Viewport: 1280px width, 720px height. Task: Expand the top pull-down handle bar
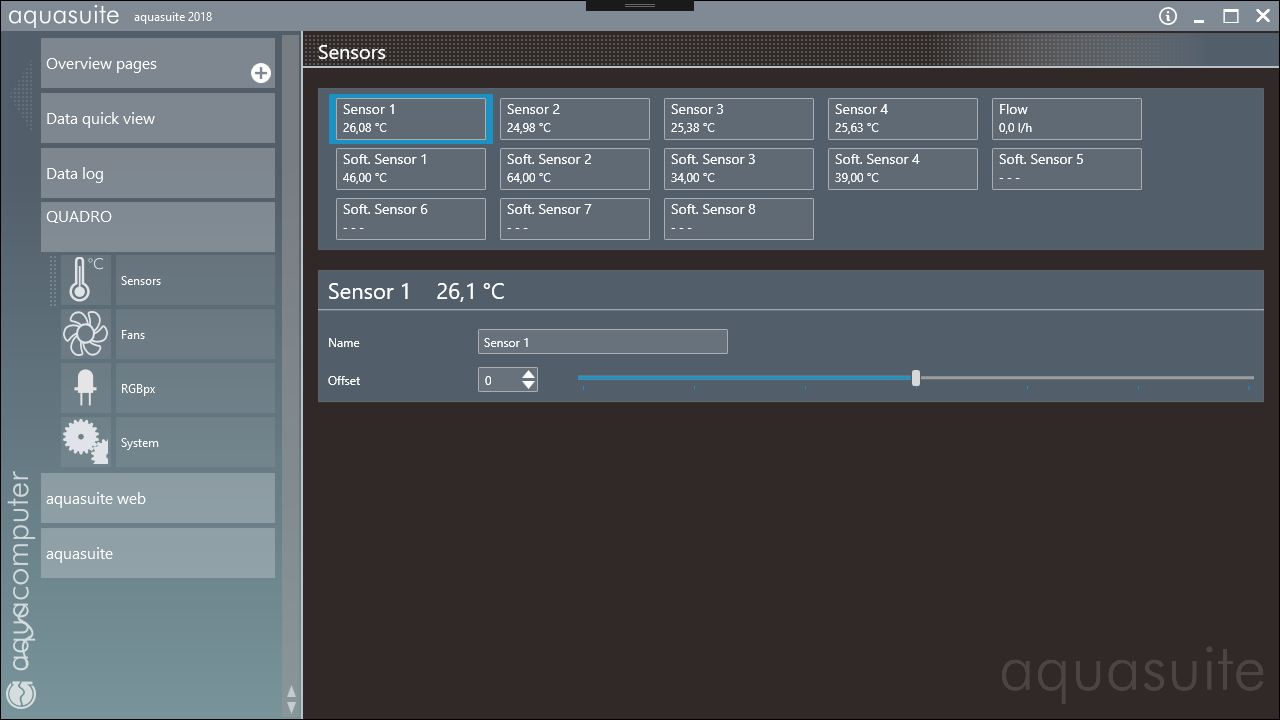click(x=640, y=6)
